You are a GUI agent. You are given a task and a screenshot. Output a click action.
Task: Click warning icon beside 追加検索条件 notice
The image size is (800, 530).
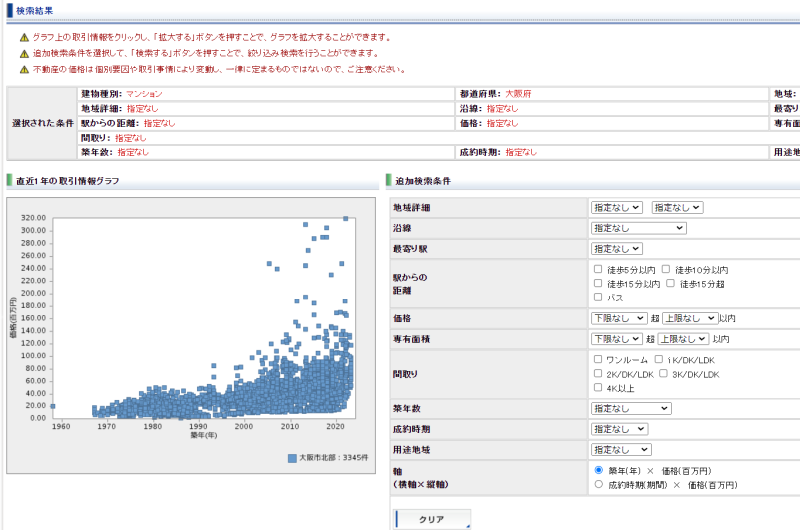point(24,53)
